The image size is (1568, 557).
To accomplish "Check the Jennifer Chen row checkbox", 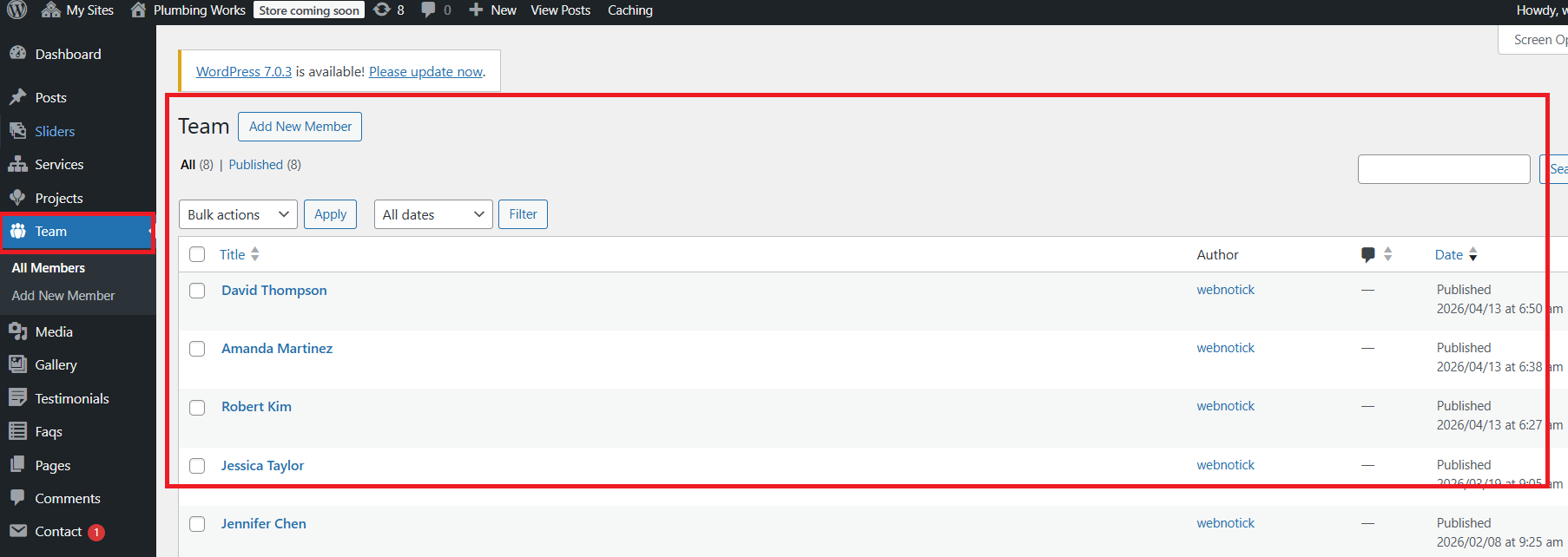I will [197, 524].
